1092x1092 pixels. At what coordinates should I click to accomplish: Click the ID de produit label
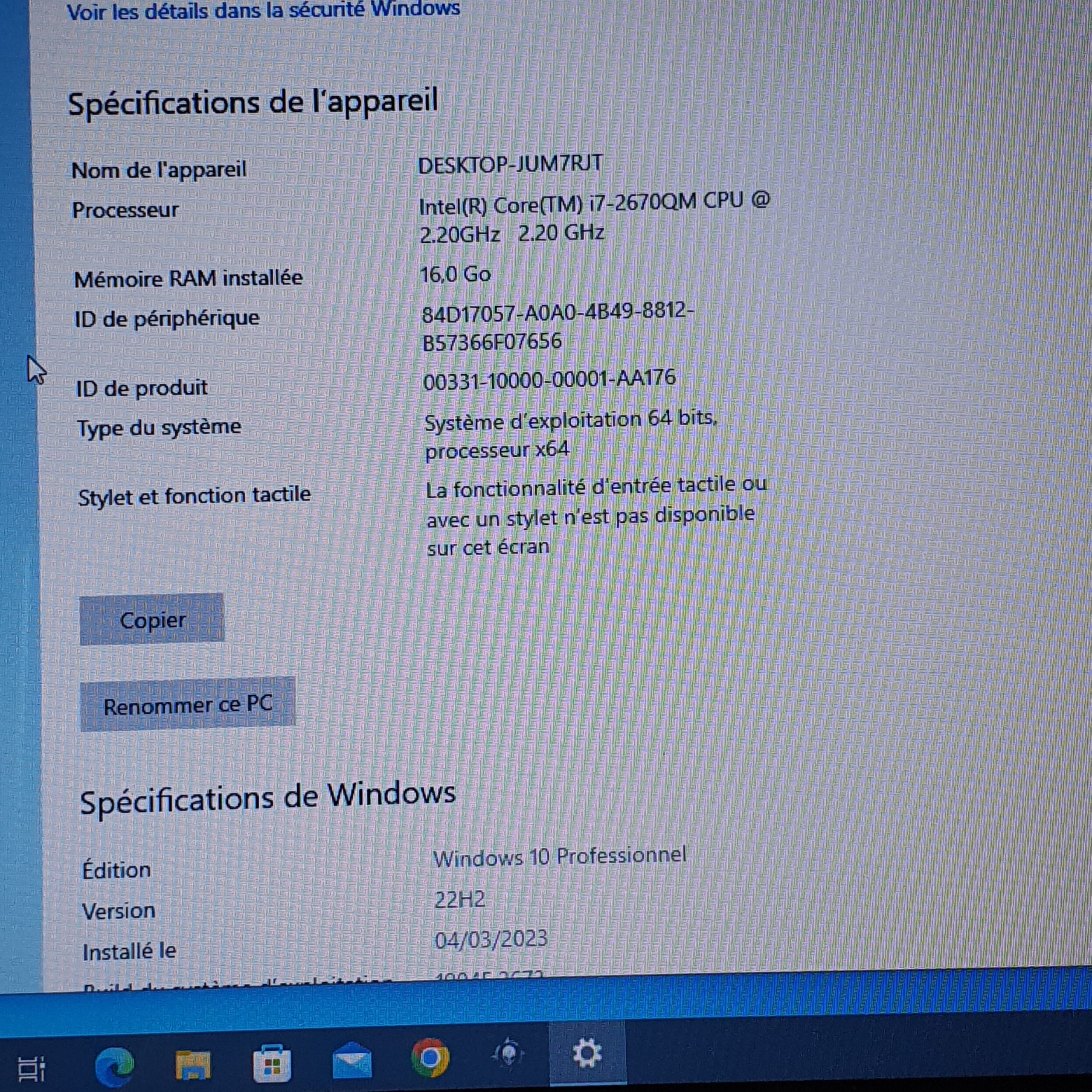[x=142, y=388]
